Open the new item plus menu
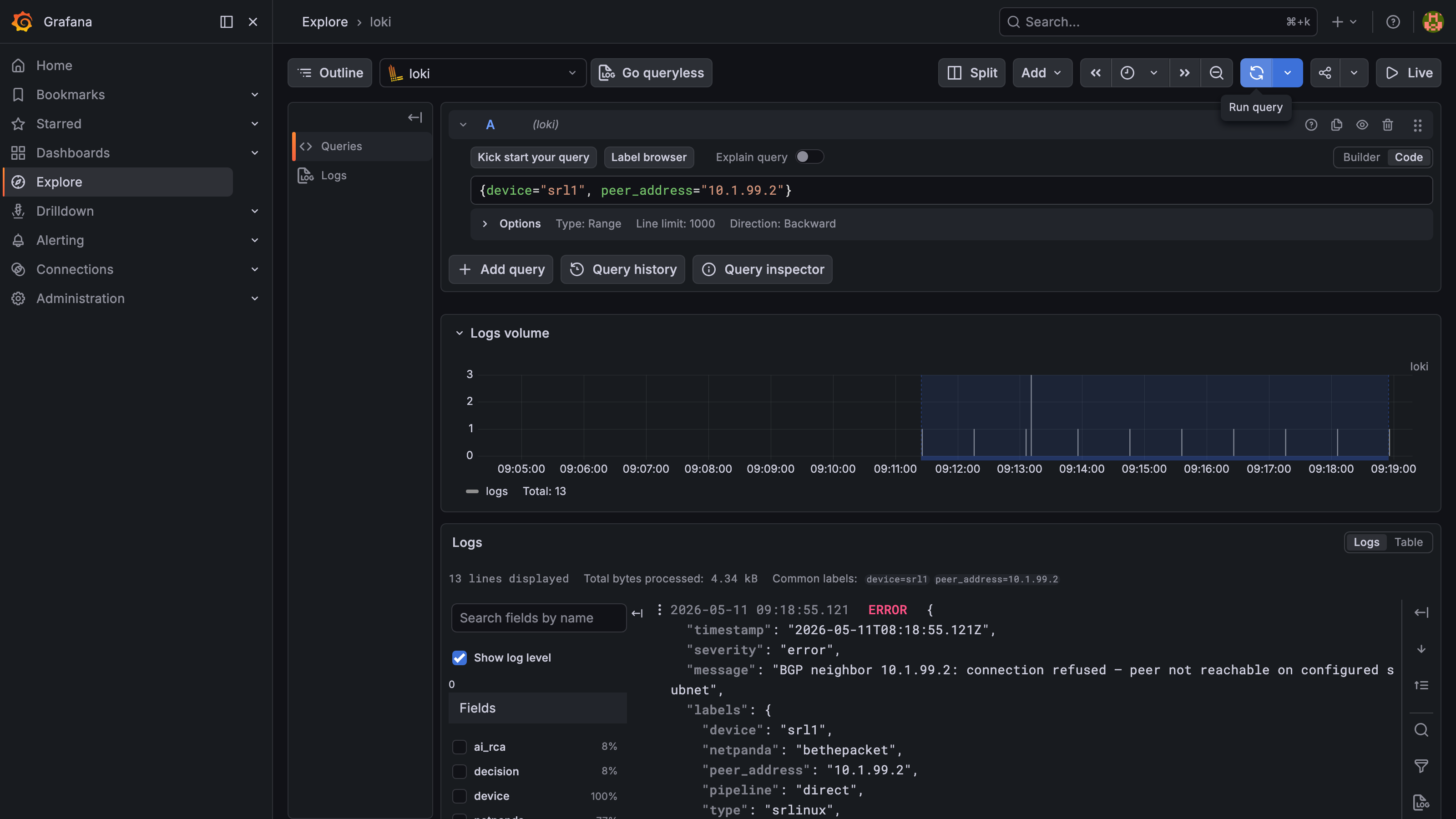 pos(1344,21)
